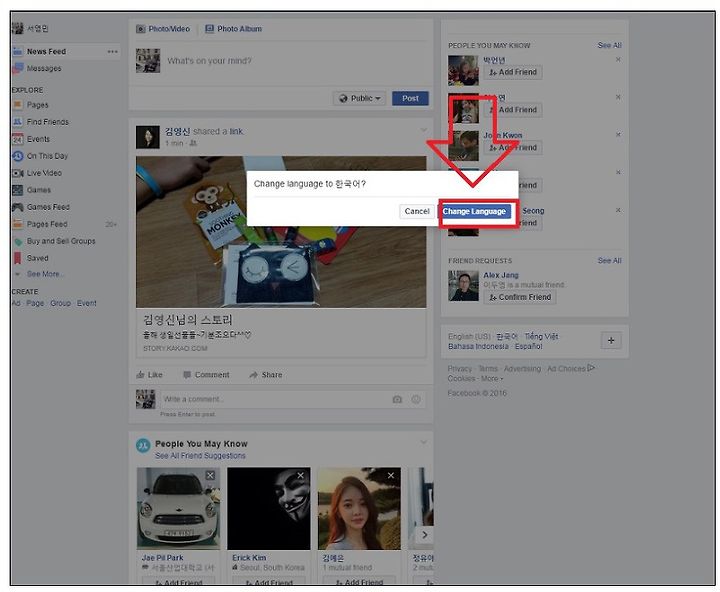Open the Public audience dropdown
The height and width of the screenshot is (592, 720).
point(360,98)
